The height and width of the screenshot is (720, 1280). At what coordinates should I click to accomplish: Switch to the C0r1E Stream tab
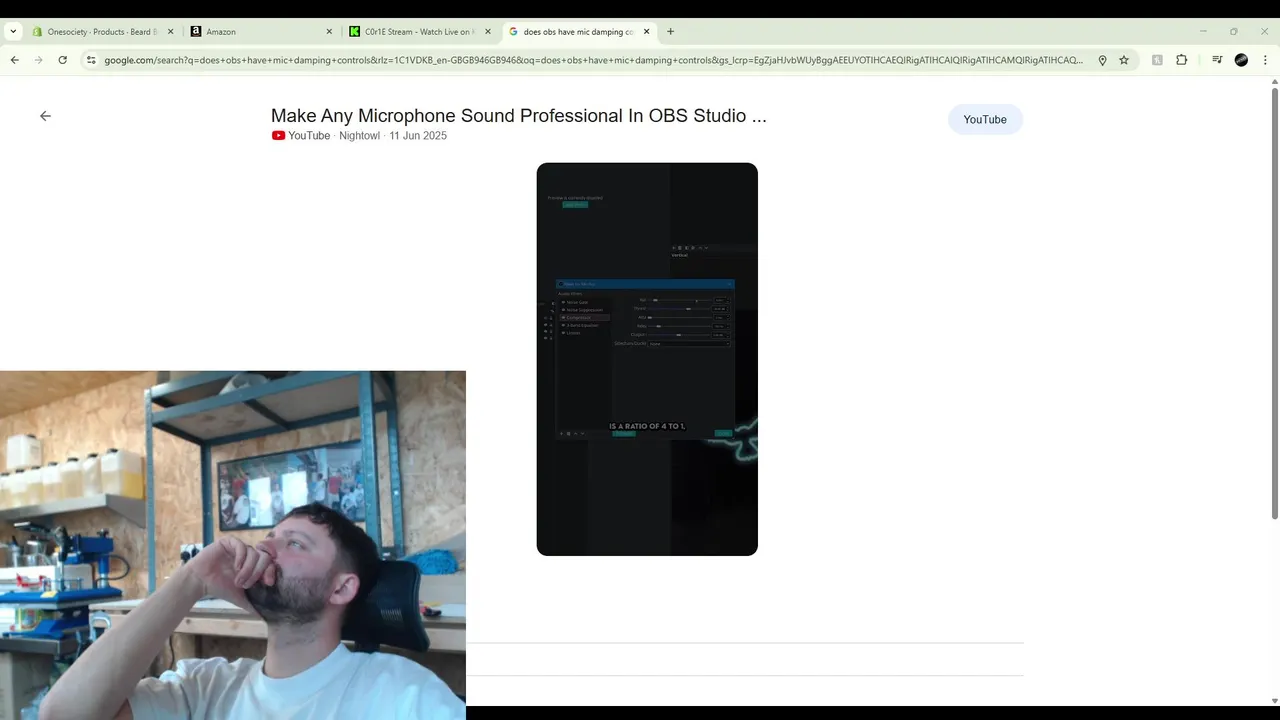click(x=420, y=32)
